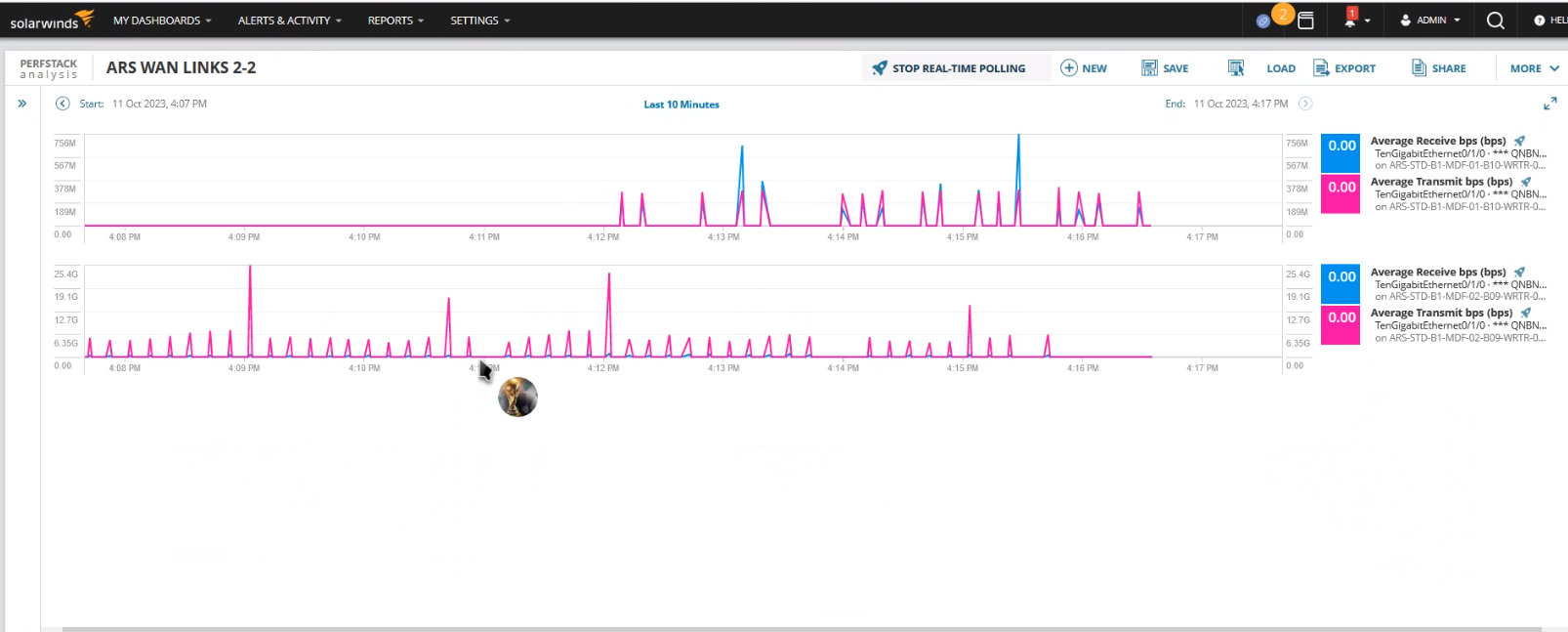Viewport: 1568px width, 632px height.
Task: Click the search magnifier icon
Action: tap(1495, 21)
